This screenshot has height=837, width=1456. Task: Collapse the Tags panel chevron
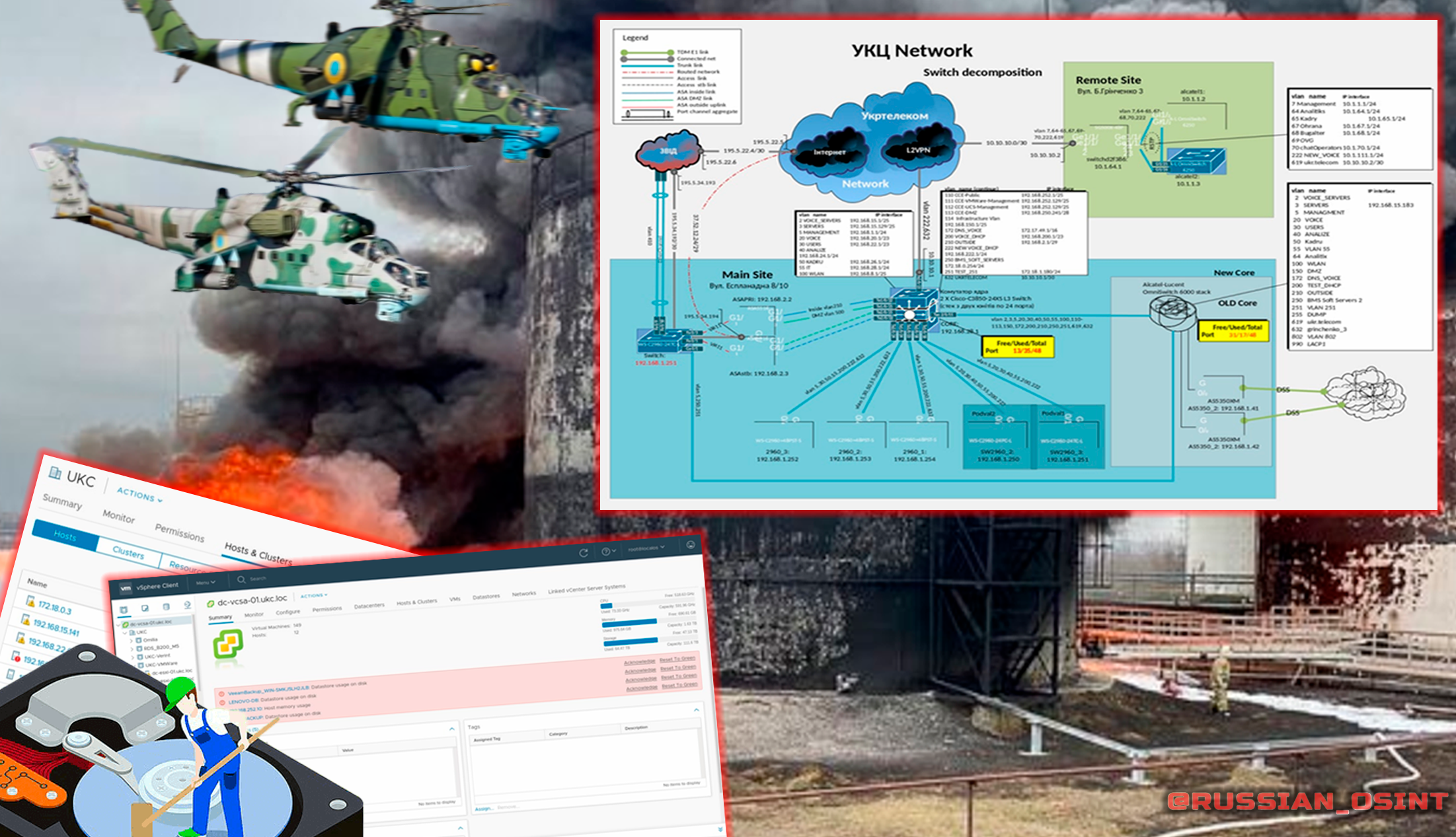[696, 710]
